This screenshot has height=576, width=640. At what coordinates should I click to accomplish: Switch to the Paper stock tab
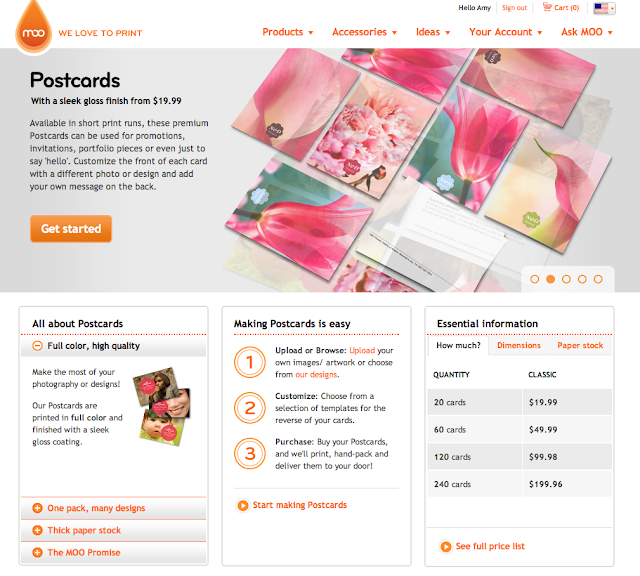click(x=580, y=345)
